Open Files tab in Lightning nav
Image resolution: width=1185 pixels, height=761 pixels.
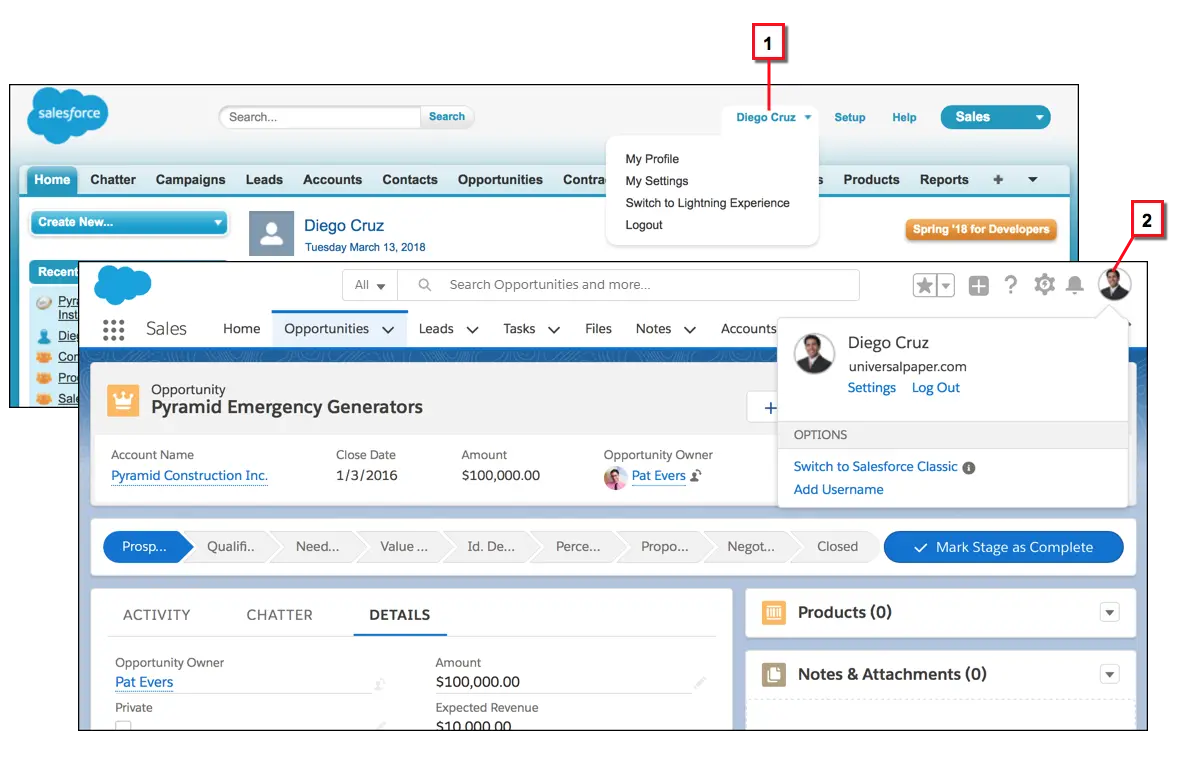click(598, 329)
